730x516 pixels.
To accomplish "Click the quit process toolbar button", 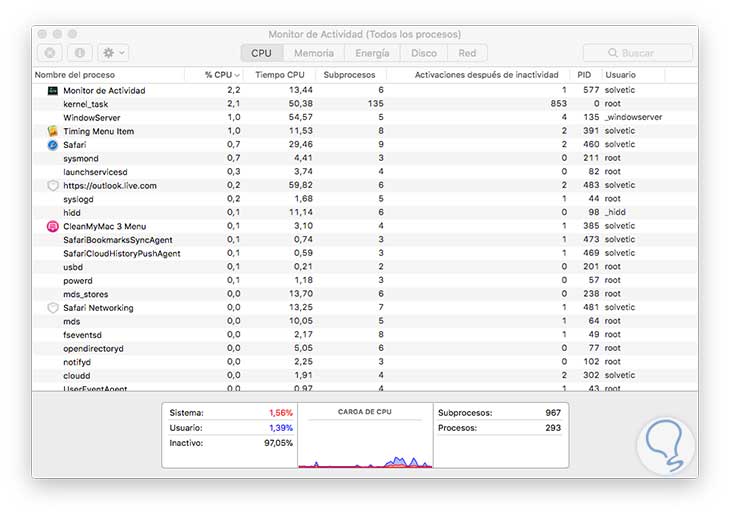I will tap(50, 53).
